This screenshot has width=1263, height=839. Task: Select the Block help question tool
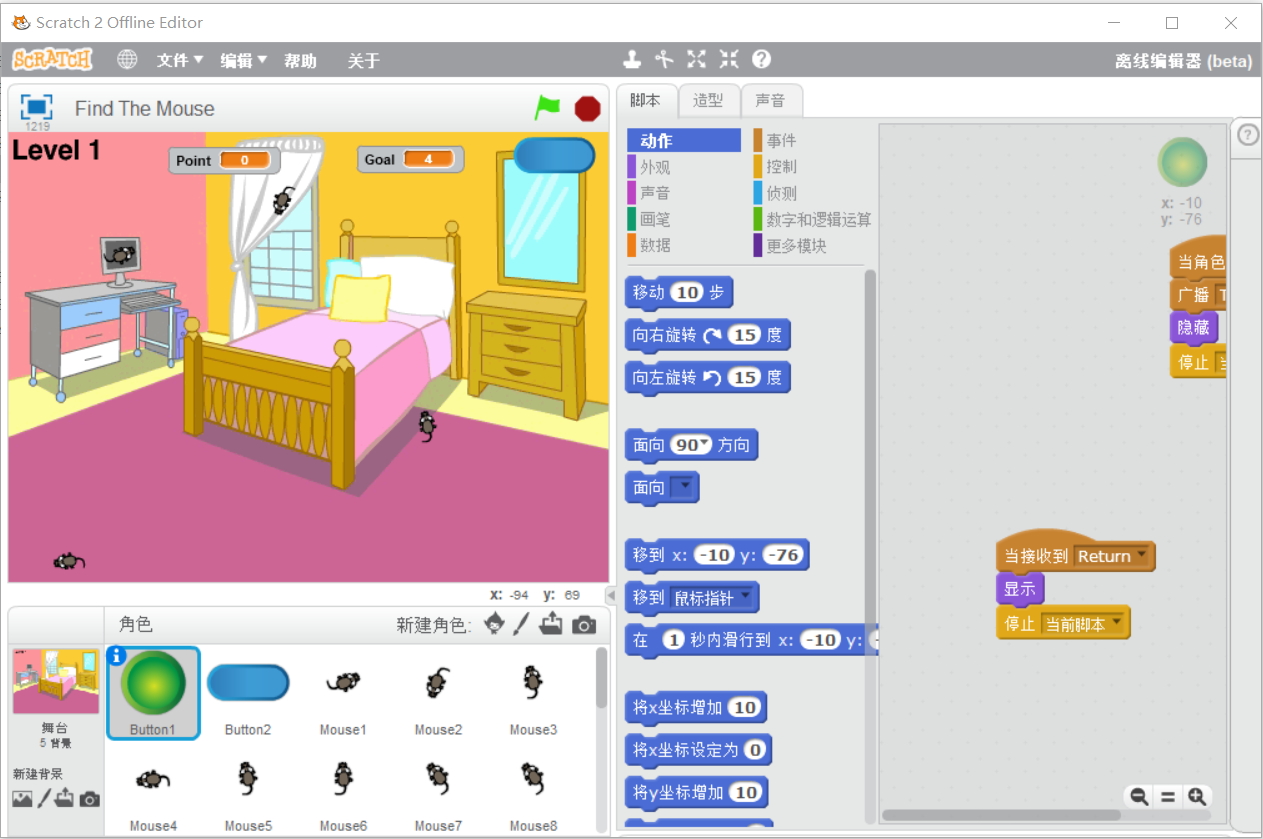tap(761, 59)
